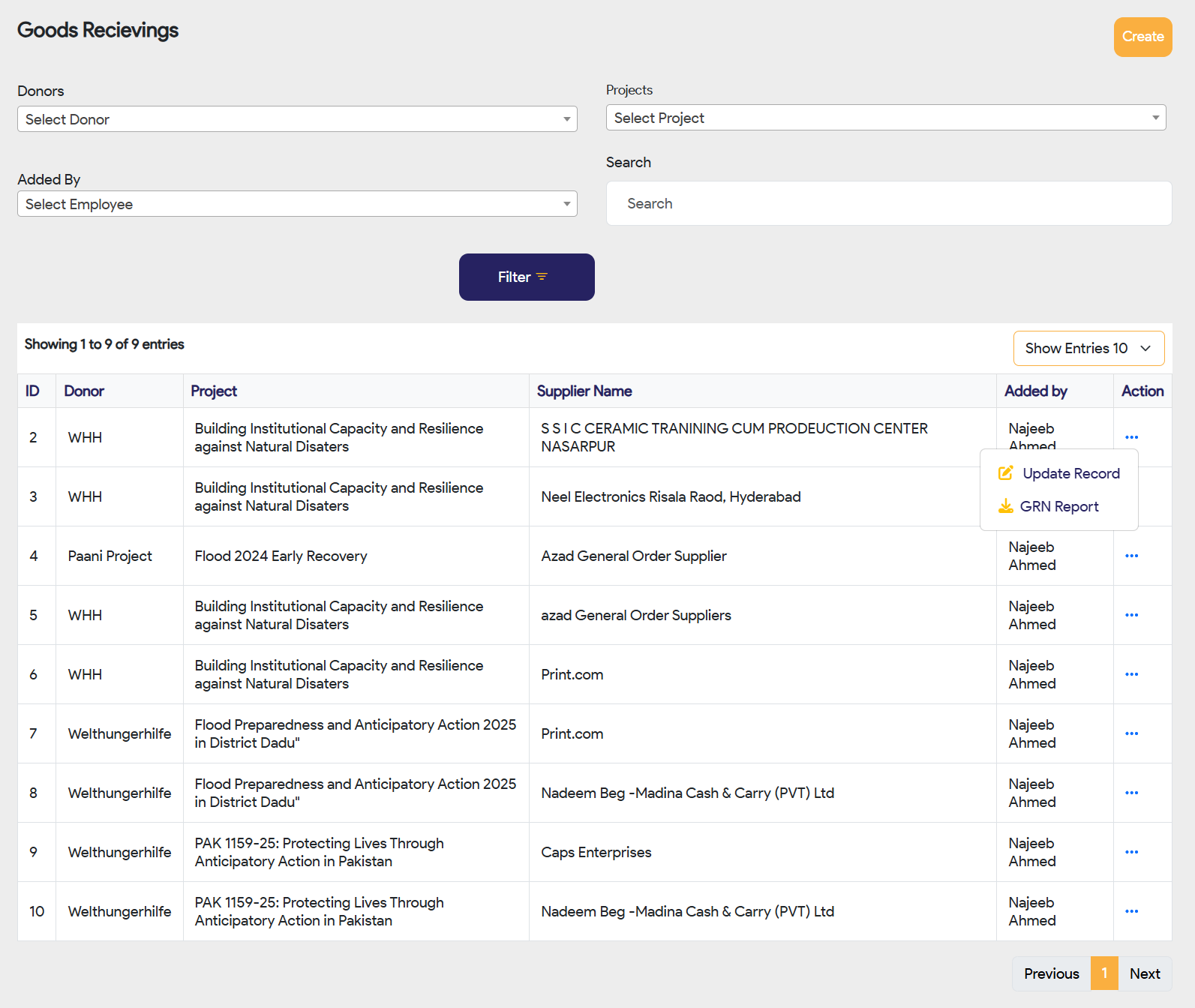1195x1008 pixels.
Task: Open the Select Employee dropdown
Action: click(x=297, y=204)
